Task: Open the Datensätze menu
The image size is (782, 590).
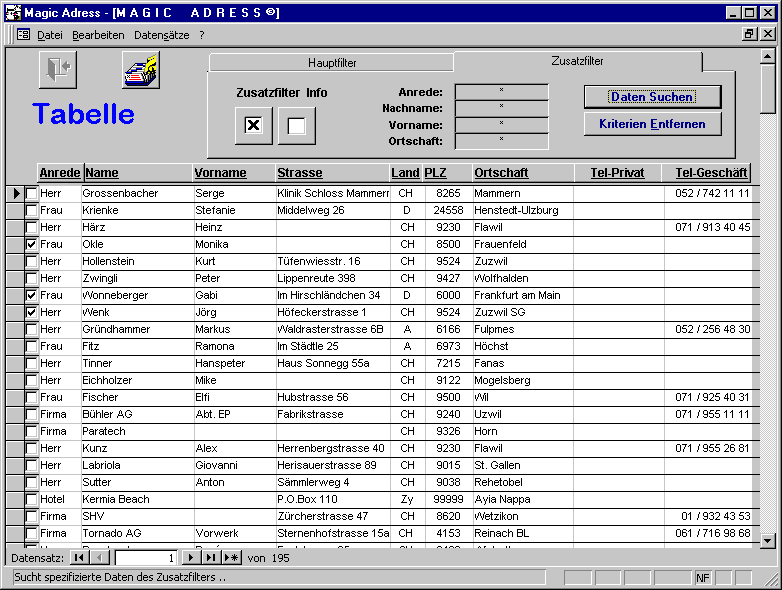Action: [162, 34]
